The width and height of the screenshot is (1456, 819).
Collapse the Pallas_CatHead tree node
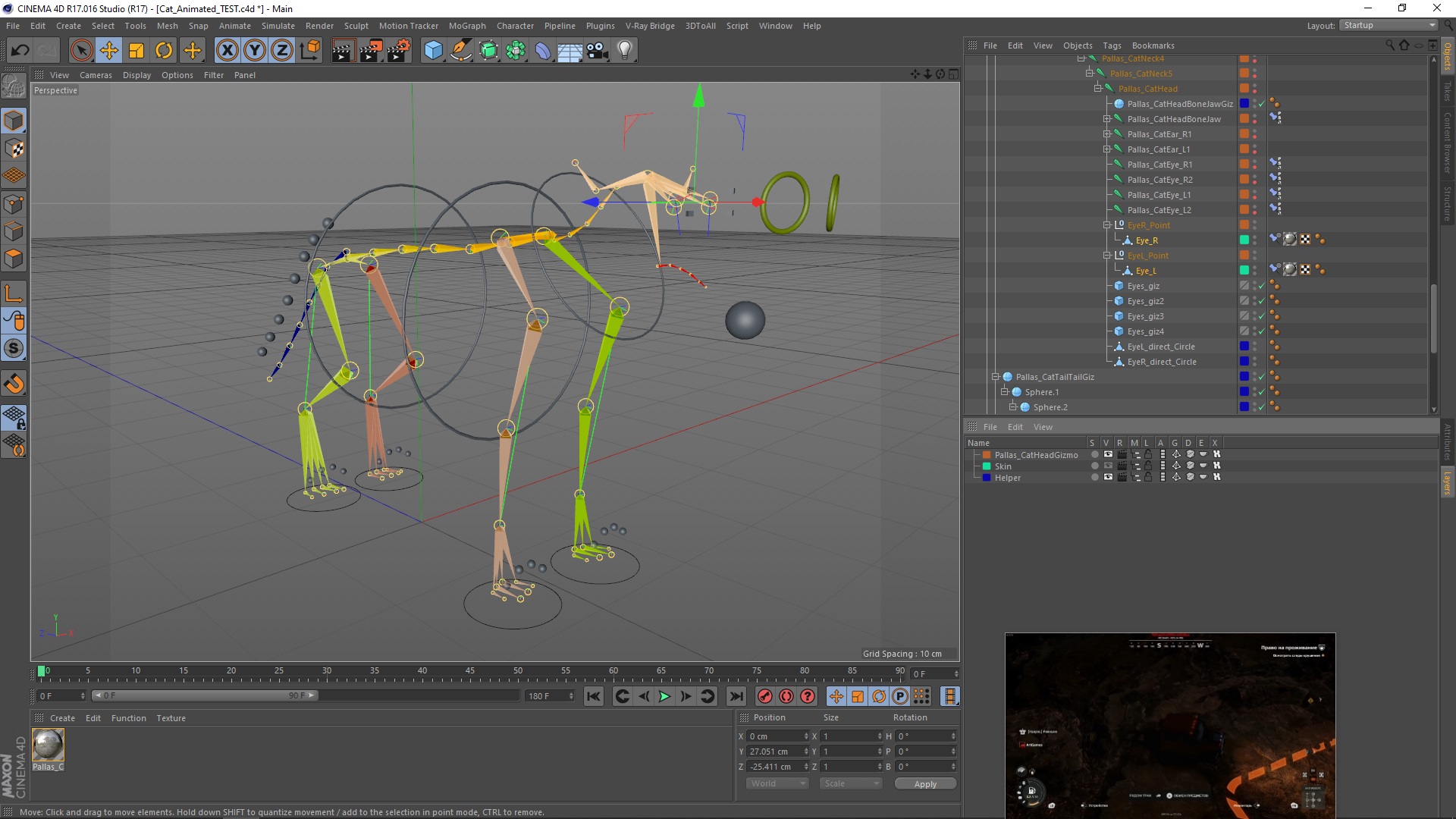[x=1097, y=89]
